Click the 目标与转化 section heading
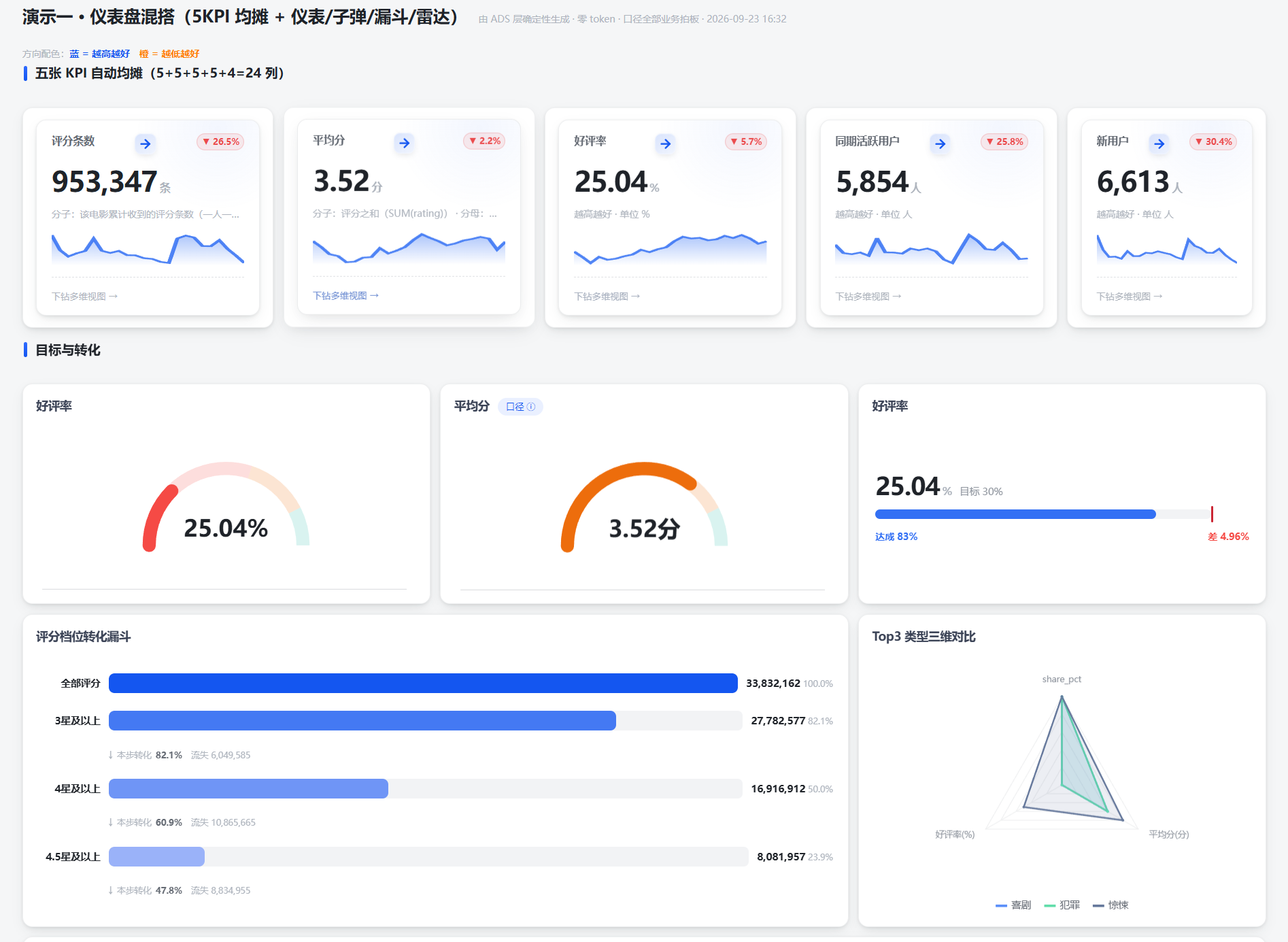 68,350
